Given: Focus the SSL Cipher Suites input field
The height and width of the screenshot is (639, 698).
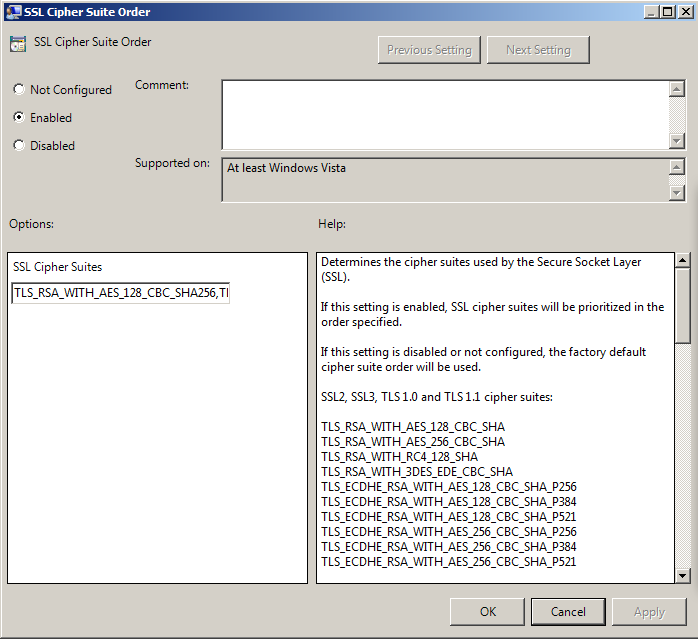Looking at the screenshot, I should point(120,293).
